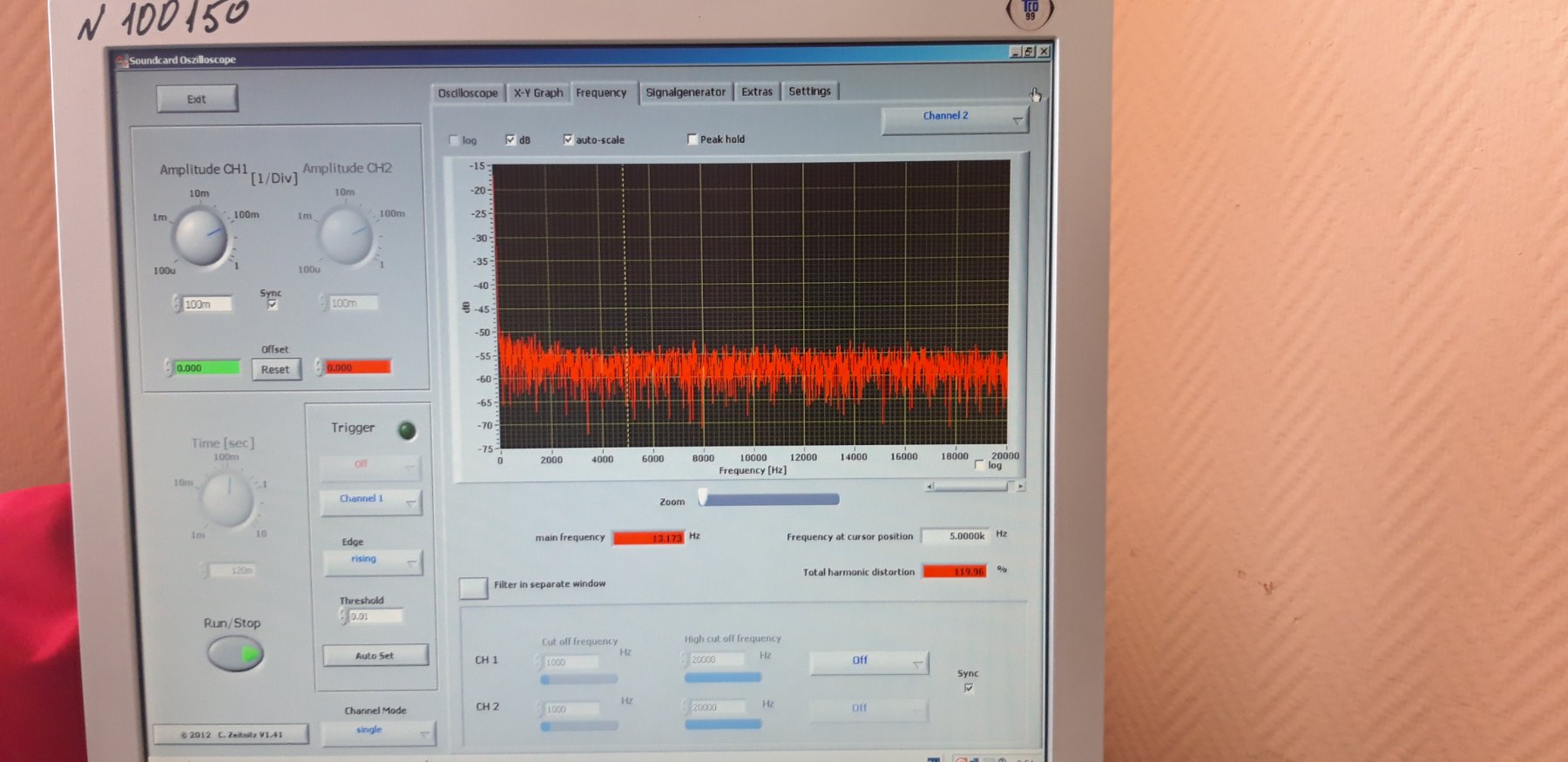The height and width of the screenshot is (762, 1568).
Task: Open the Edge rising dropdown
Action: [373, 562]
